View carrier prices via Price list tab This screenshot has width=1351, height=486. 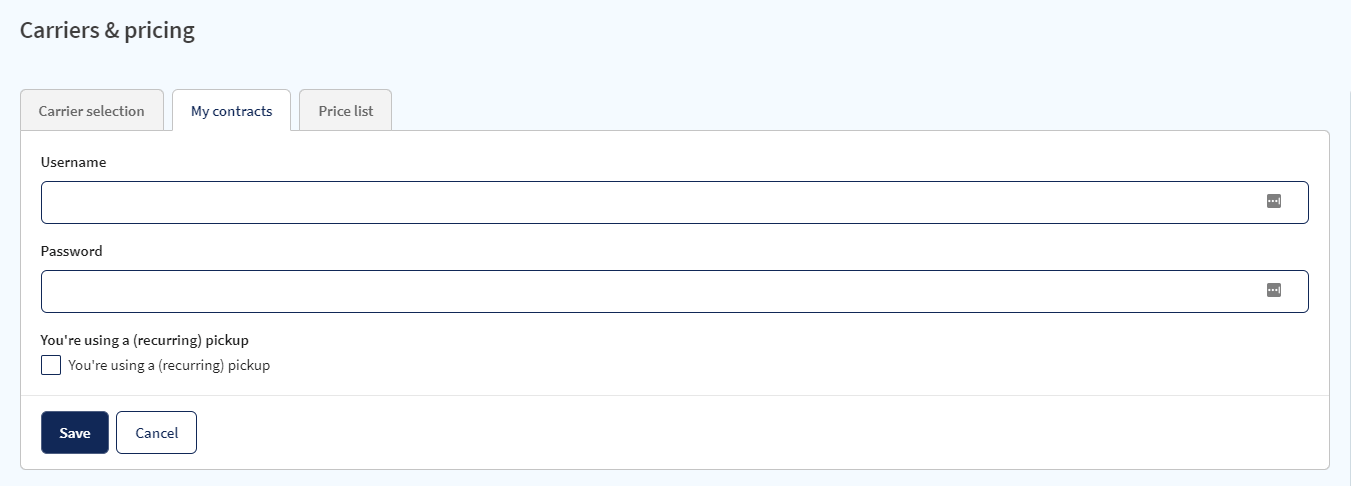click(x=346, y=111)
